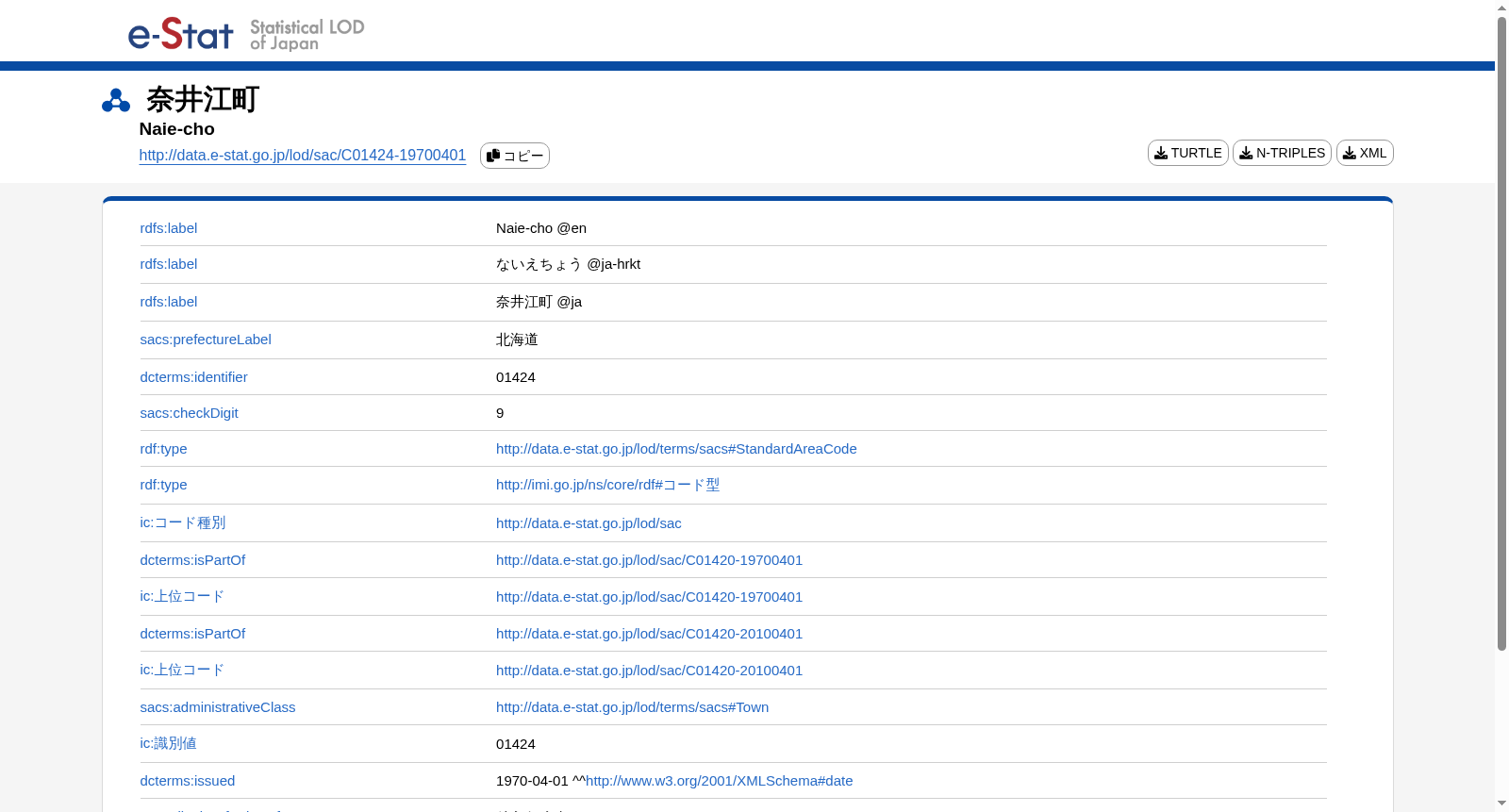Open the C01424-19700401 resource URI link

pos(303,156)
